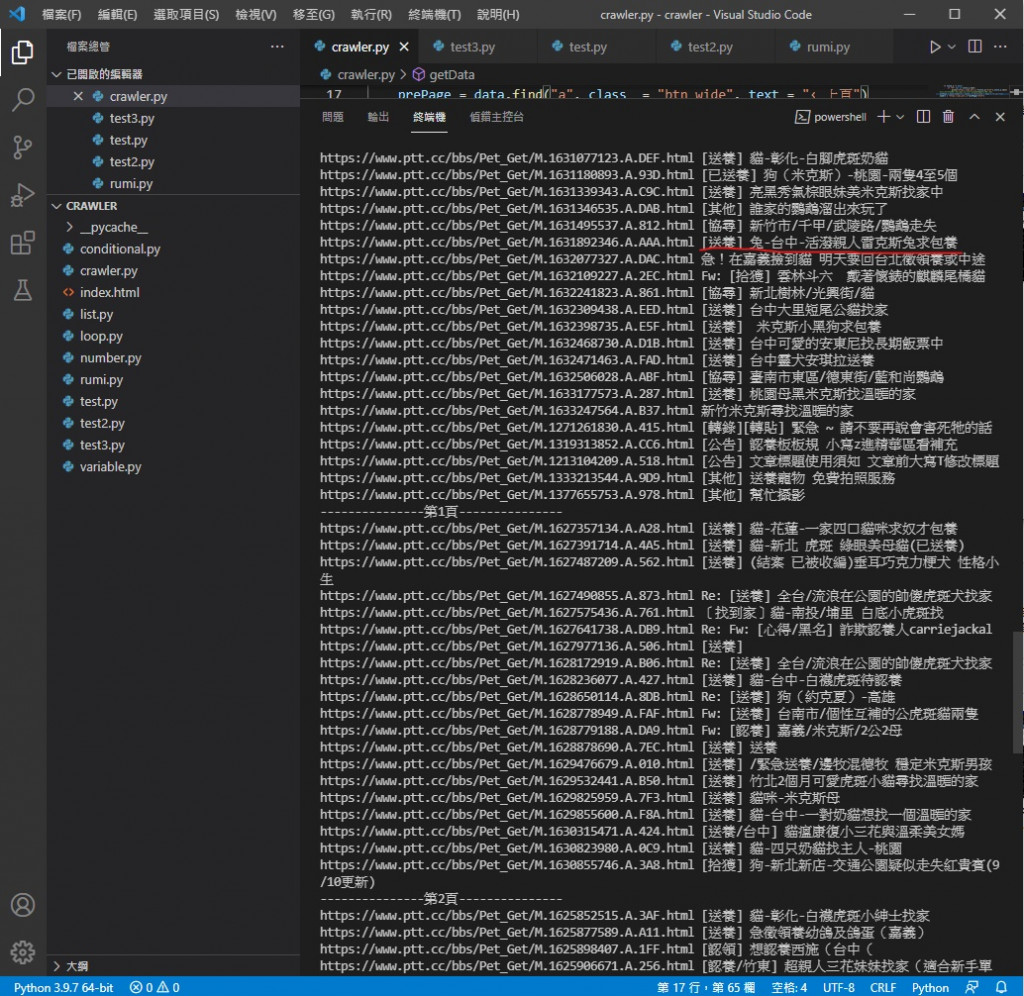Kill terminal with trash icon

[x=948, y=117]
